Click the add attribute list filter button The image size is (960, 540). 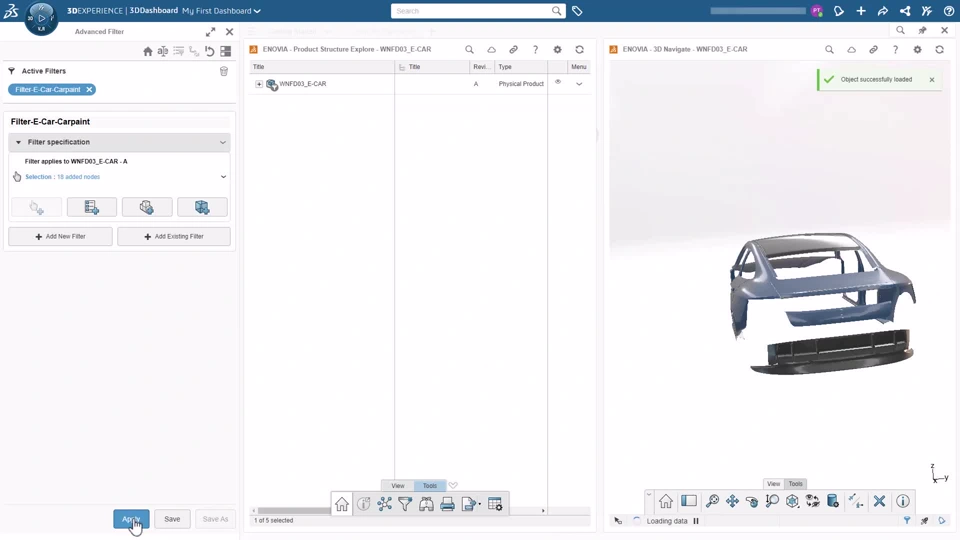[x=92, y=207]
